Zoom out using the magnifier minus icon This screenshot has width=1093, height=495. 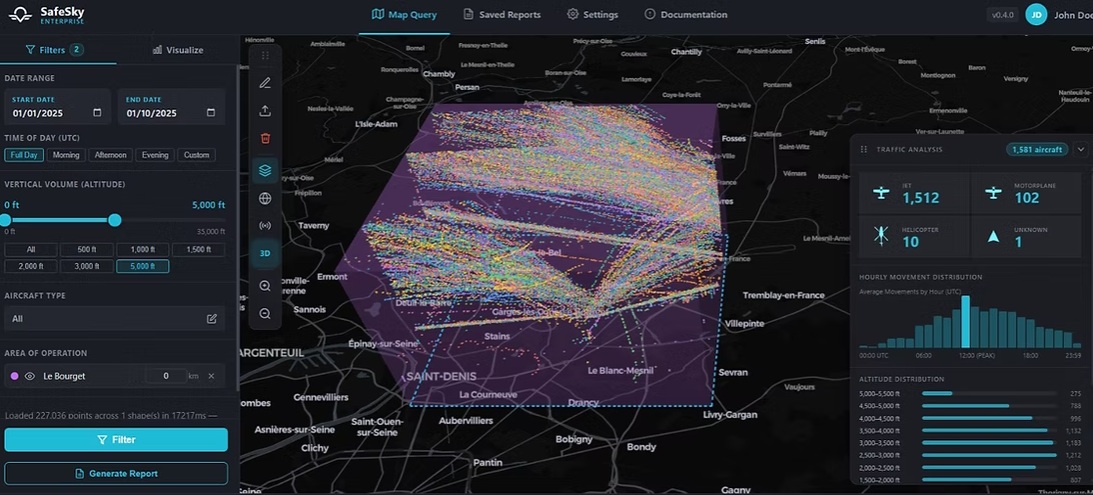[265, 313]
